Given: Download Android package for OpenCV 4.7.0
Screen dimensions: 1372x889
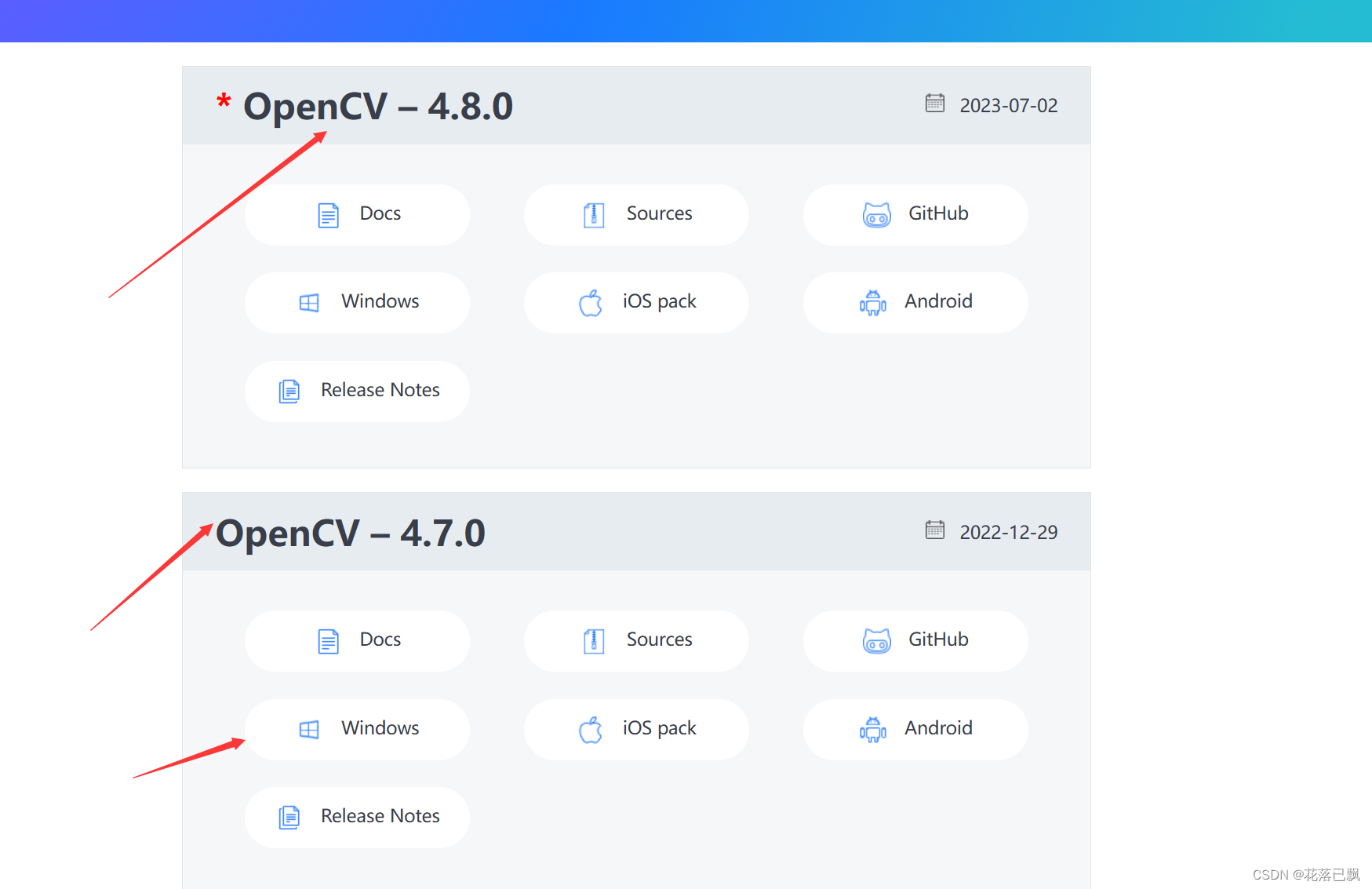Looking at the screenshot, I should point(915,729).
